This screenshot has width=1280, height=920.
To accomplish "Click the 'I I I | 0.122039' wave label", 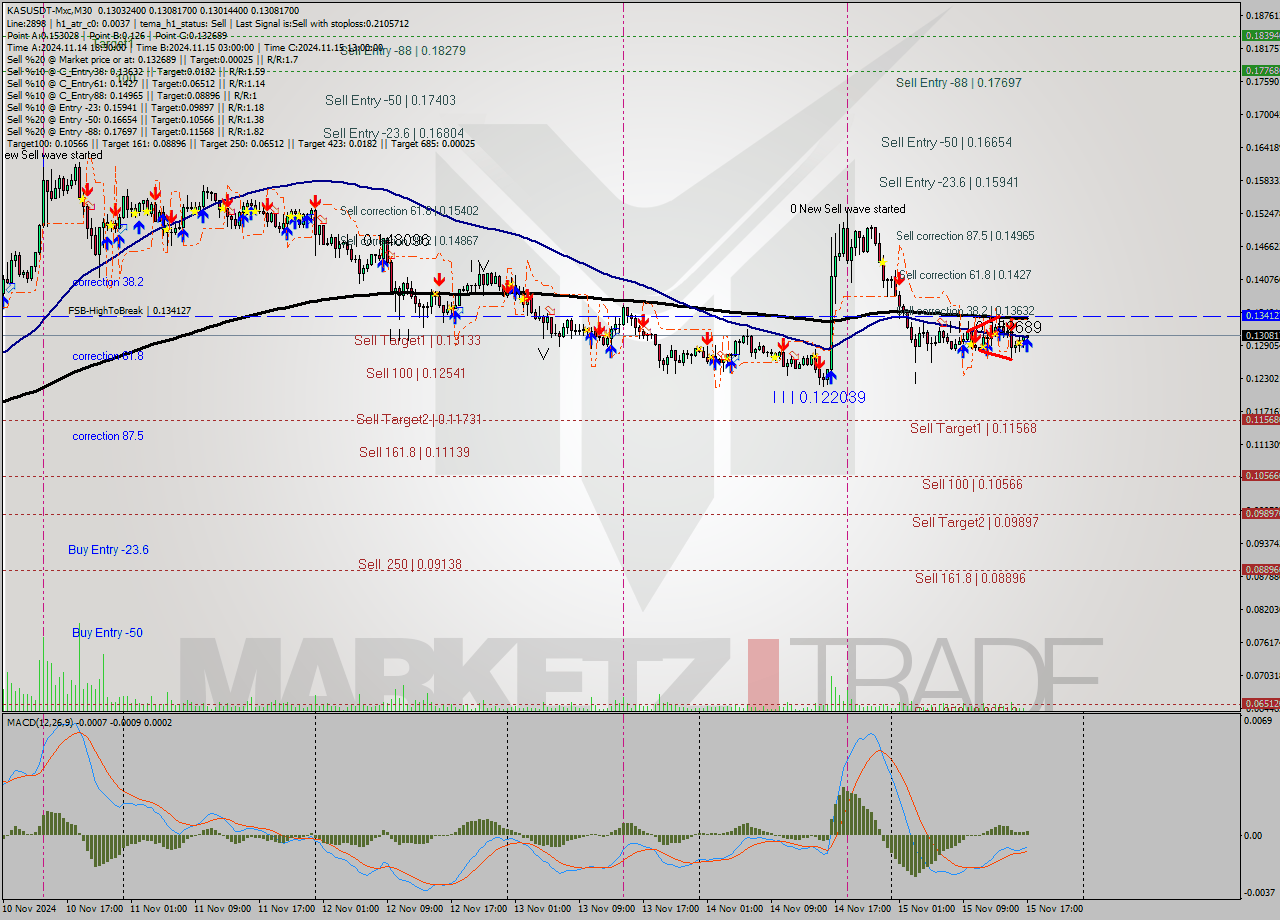I will 818,397.
